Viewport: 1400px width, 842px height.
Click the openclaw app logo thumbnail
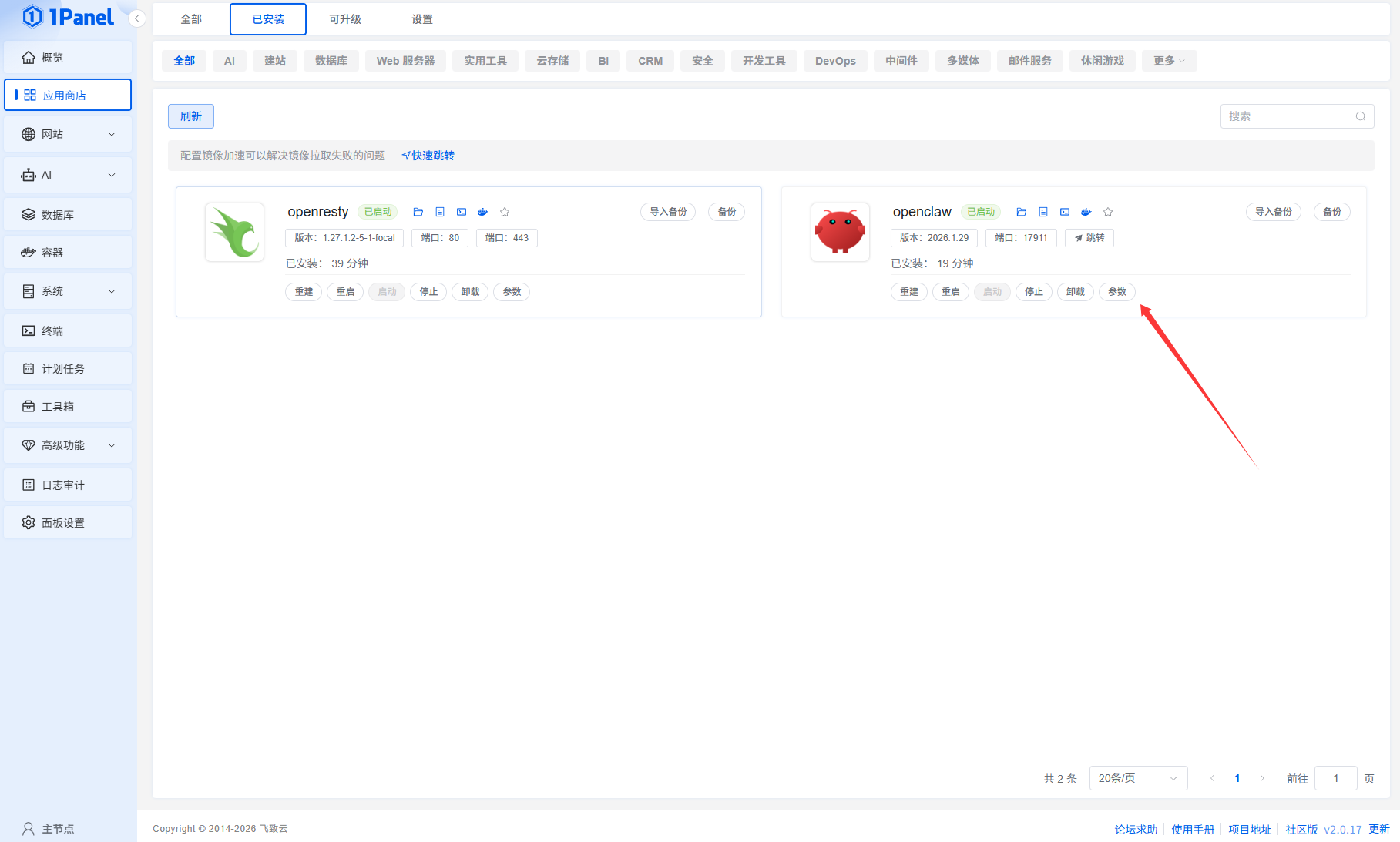pyautogui.click(x=840, y=232)
